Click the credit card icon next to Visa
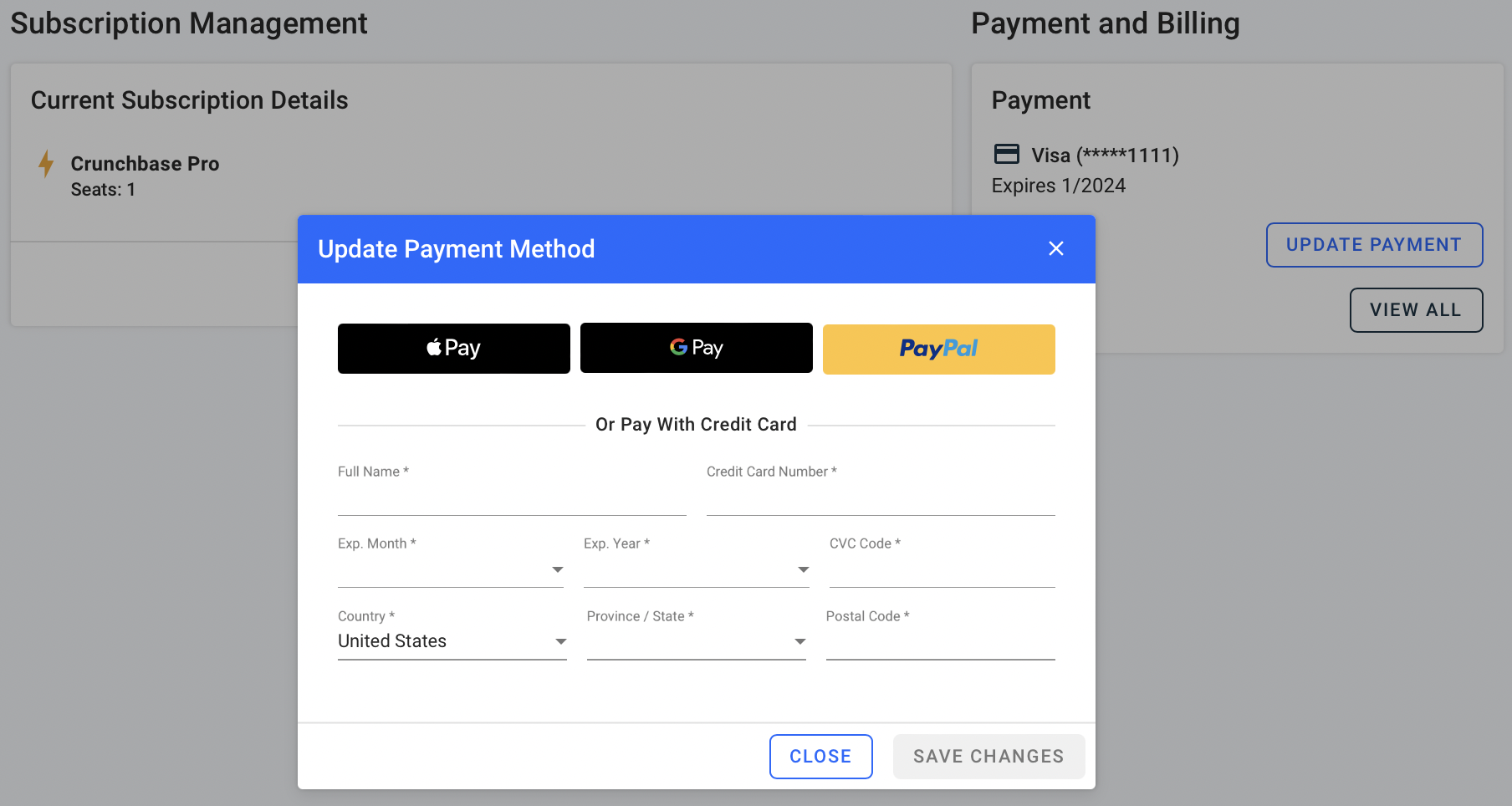The height and width of the screenshot is (806, 1512). (1007, 154)
